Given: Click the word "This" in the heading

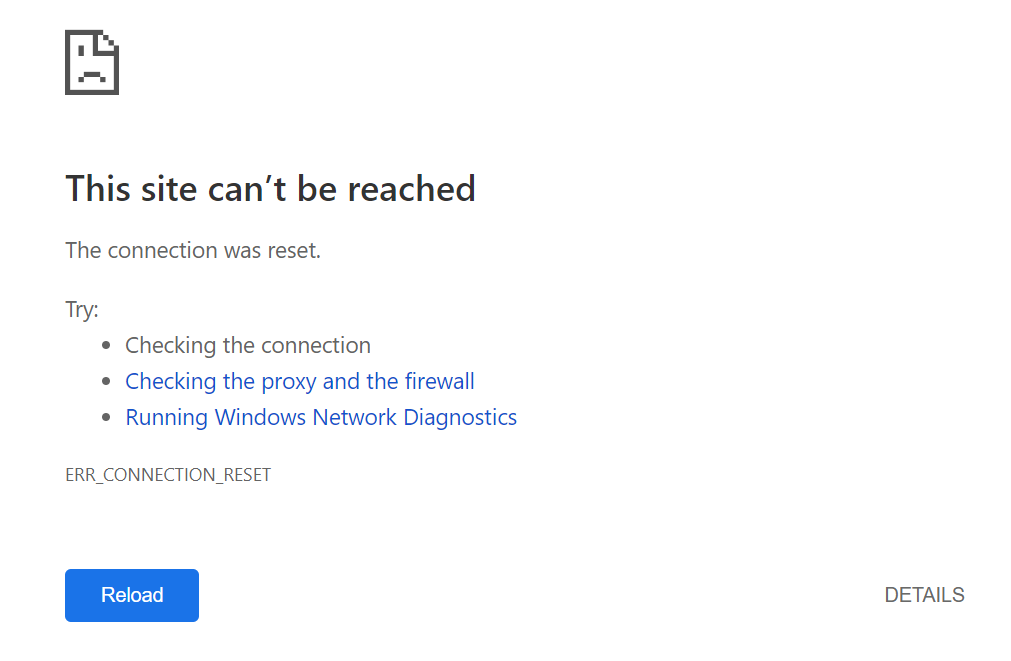Looking at the screenshot, I should [98, 188].
